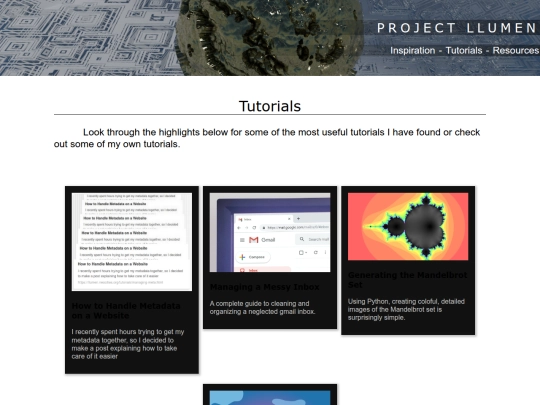Click 'How to Handle Metadata on a Website' title
Image resolution: width=540 pixels, height=405 pixels.
[126, 311]
